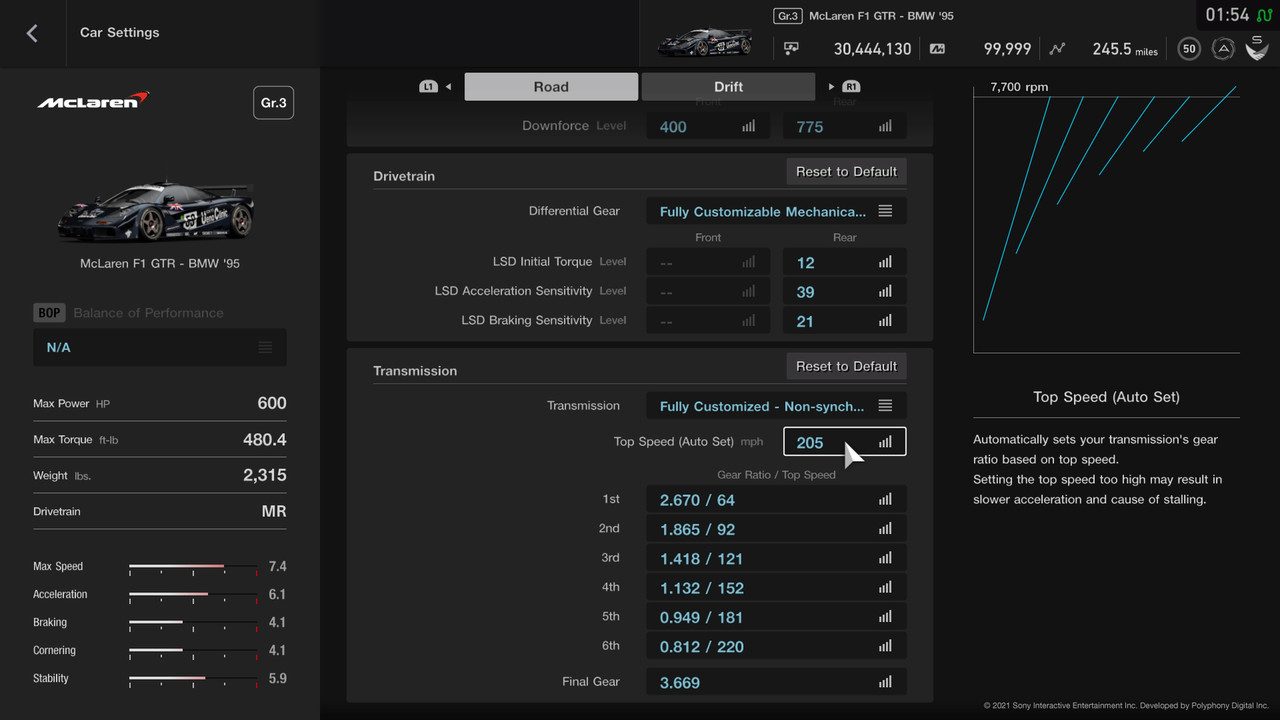The image size is (1280, 720).
Task: Click the R1 next-sheet arrow
Action: coord(845,87)
